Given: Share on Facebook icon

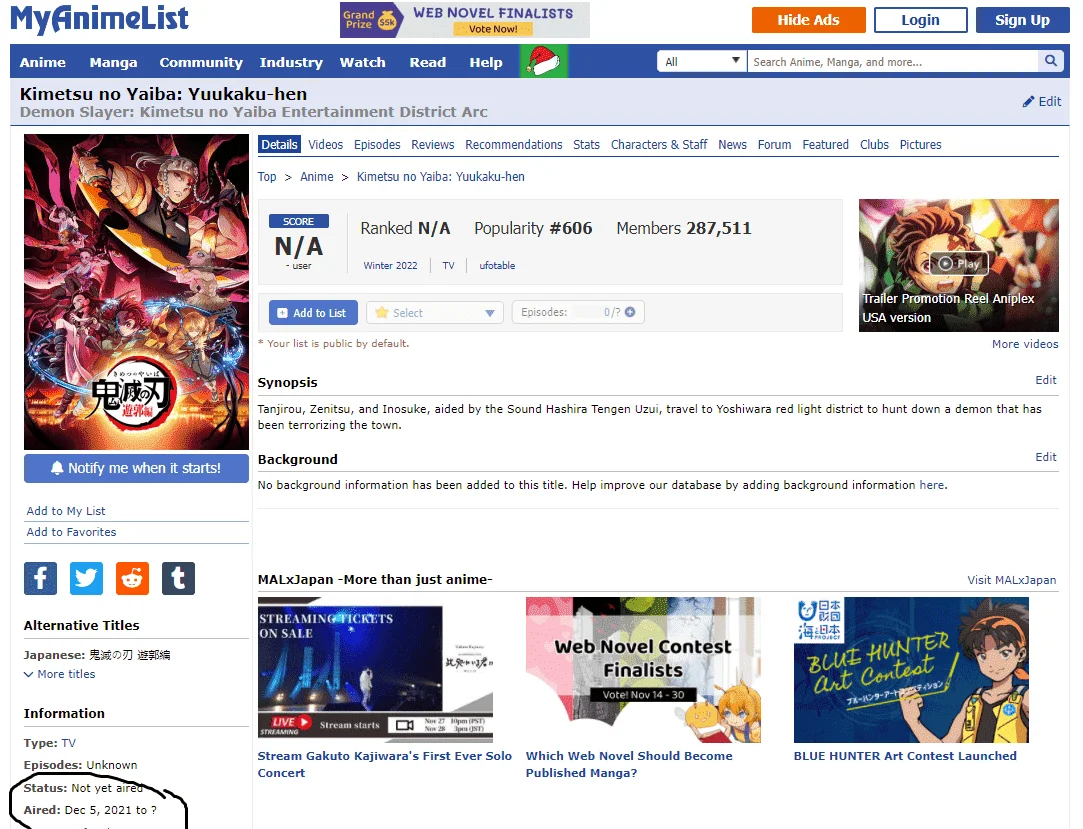Looking at the screenshot, I should [x=41, y=578].
